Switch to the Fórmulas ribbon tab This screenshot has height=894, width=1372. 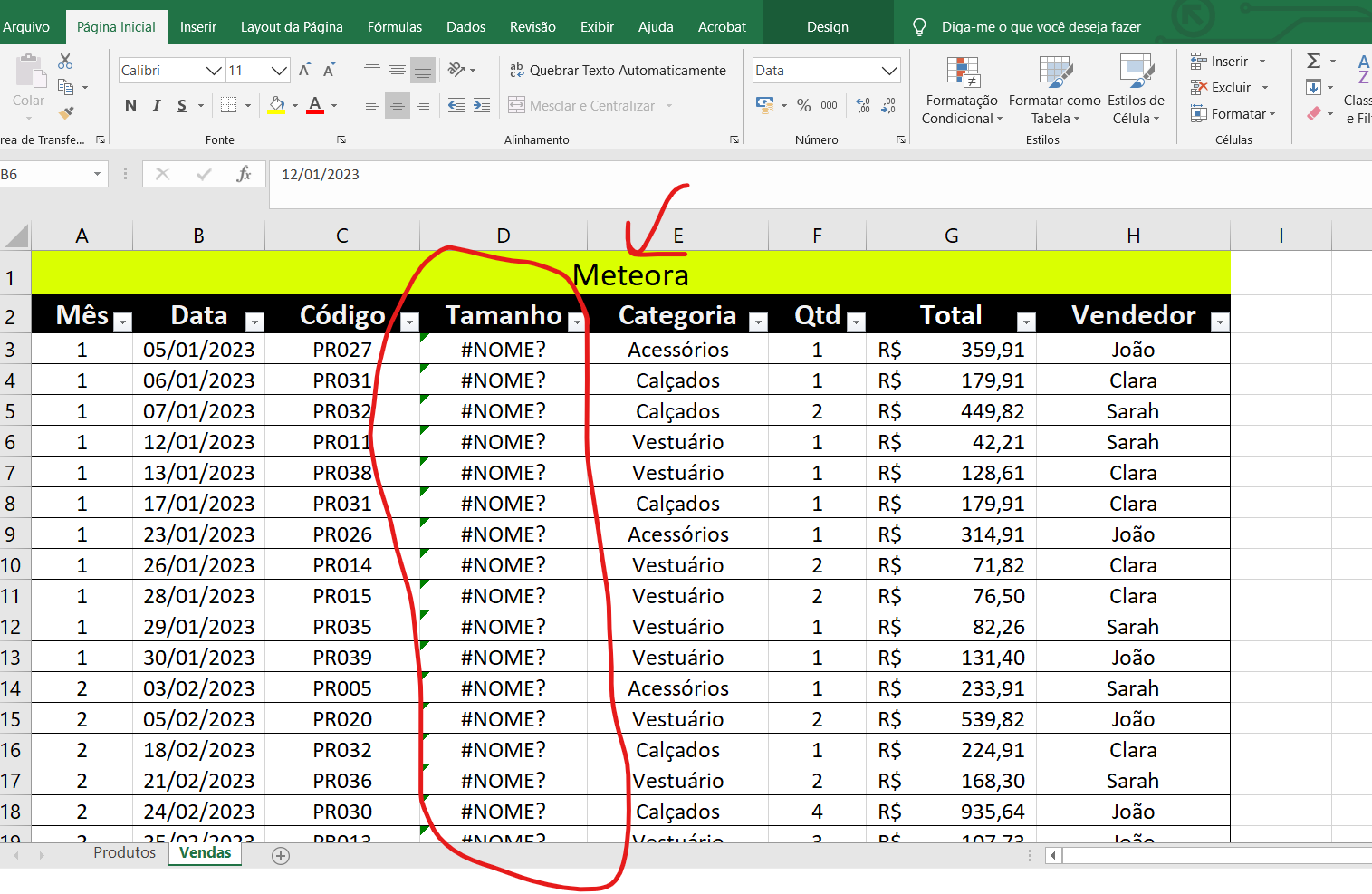coord(395,26)
